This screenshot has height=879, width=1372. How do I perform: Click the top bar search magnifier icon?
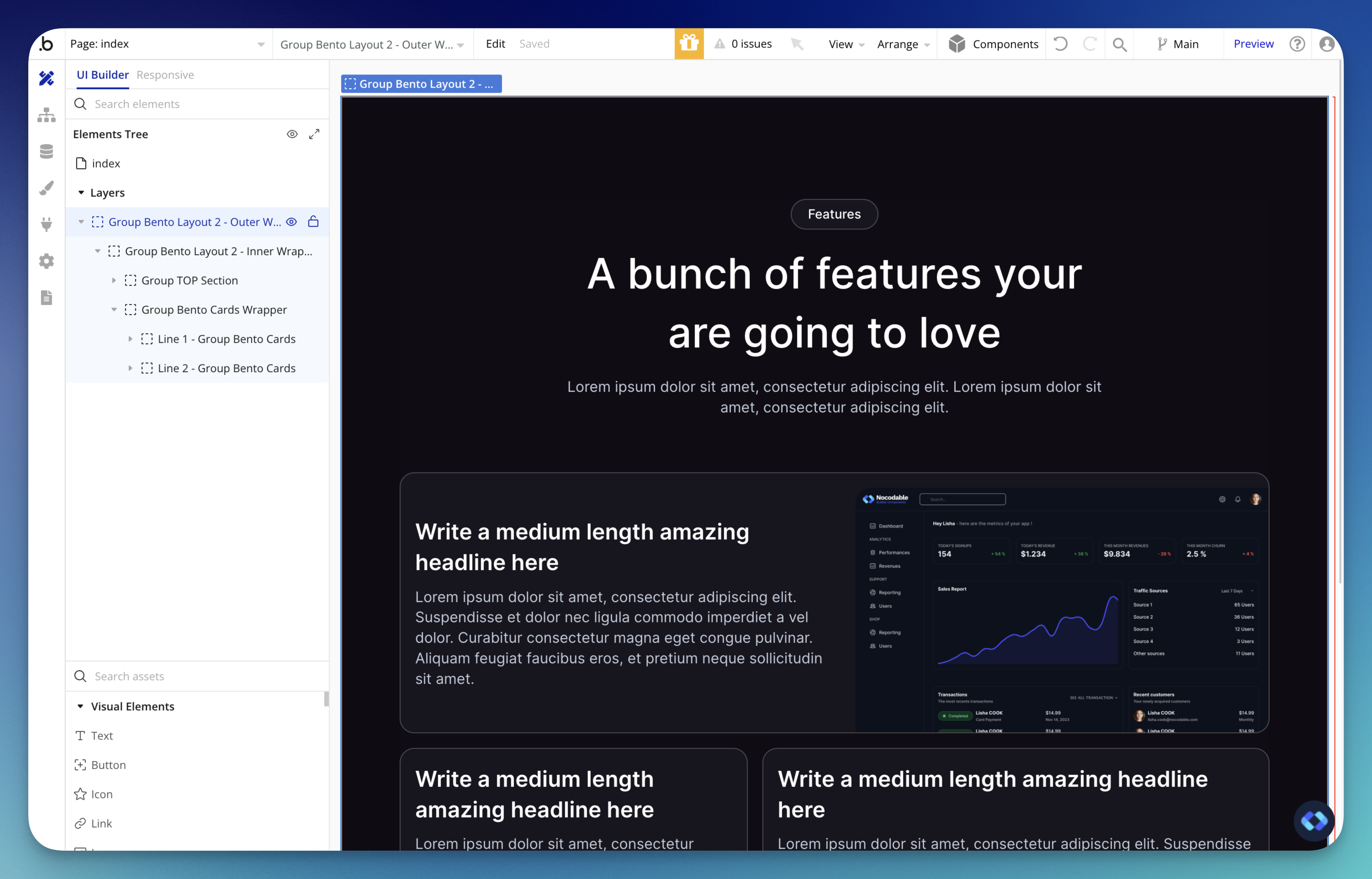(x=1120, y=44)
